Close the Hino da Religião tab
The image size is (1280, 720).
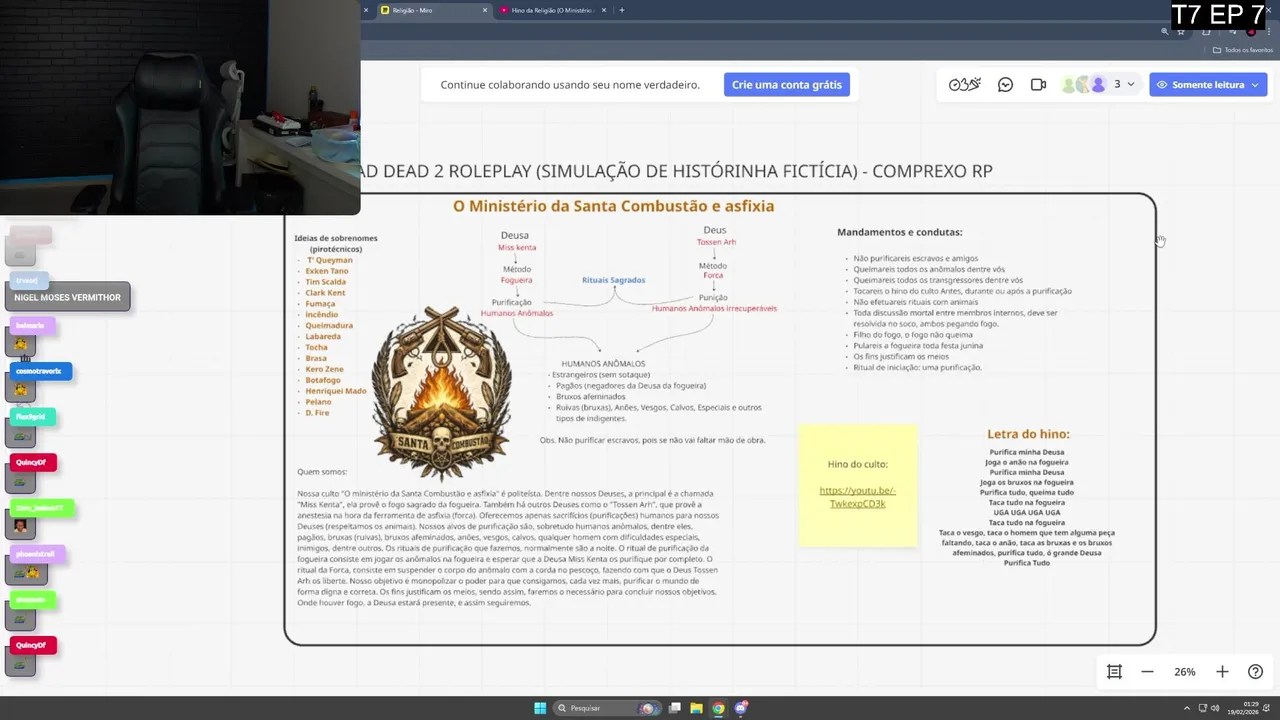pos(603,10)
